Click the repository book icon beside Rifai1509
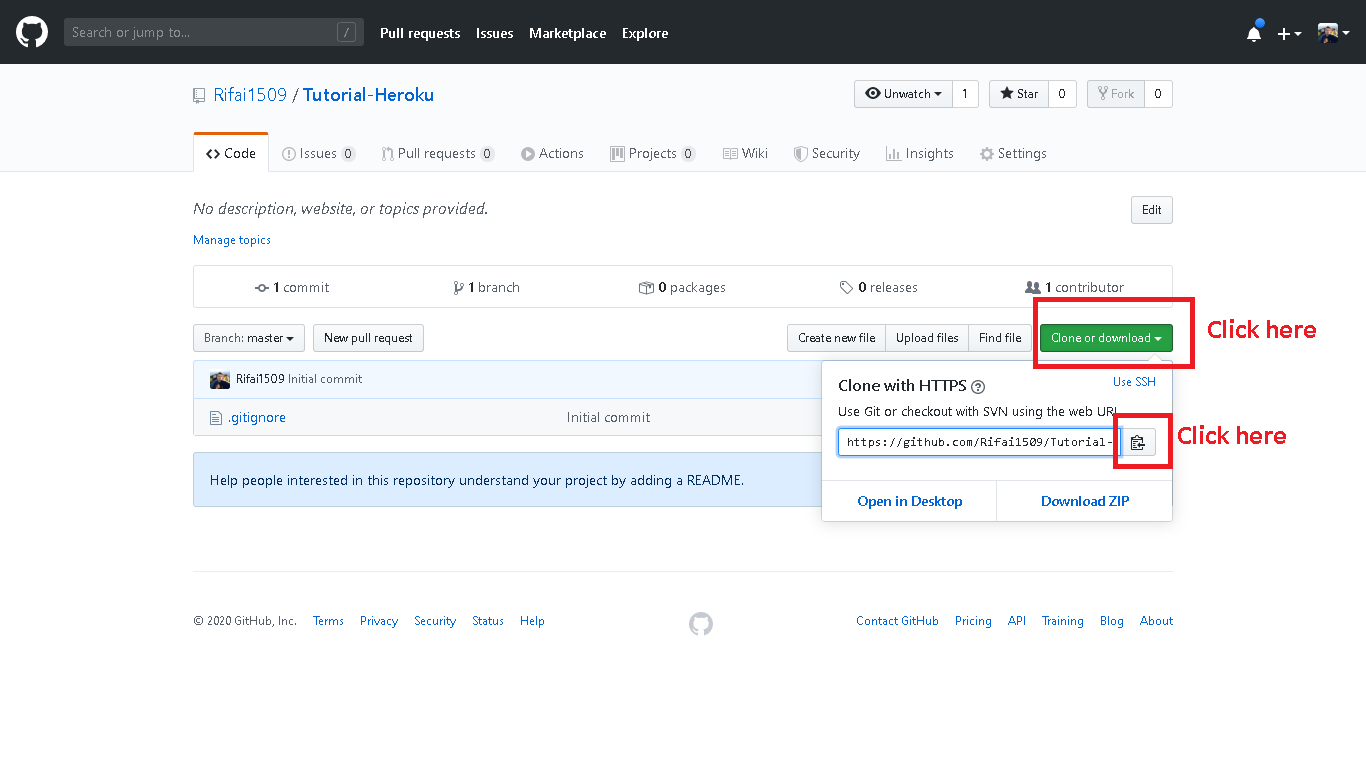The width and height of the screenshot is (1366, 768). click(198, 94)
